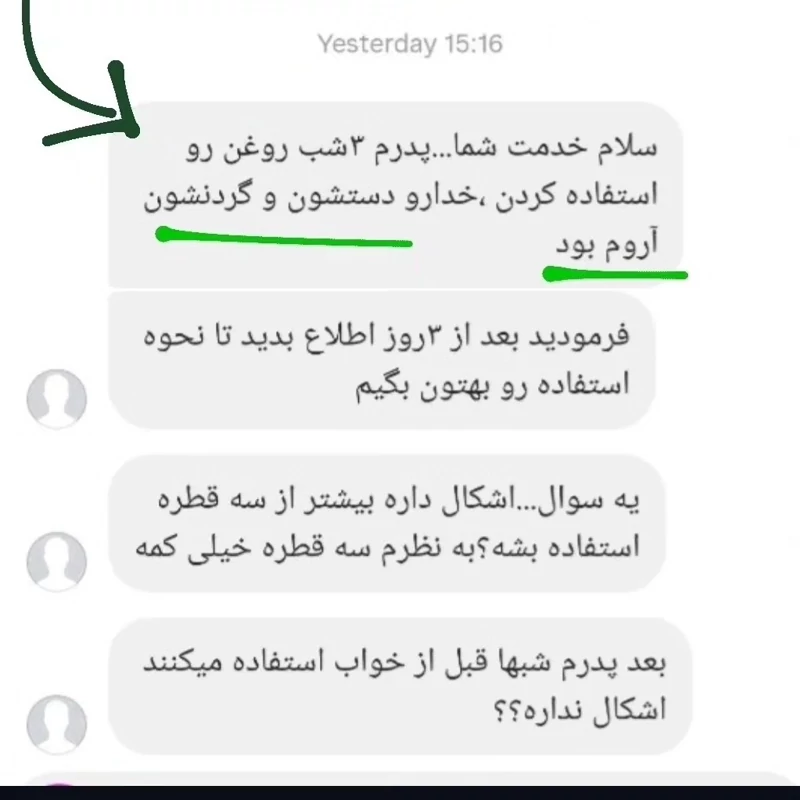The image size is (800, 800).
Task: Click the words آروم بود in first bubble
Action: (x=607, y=244)
